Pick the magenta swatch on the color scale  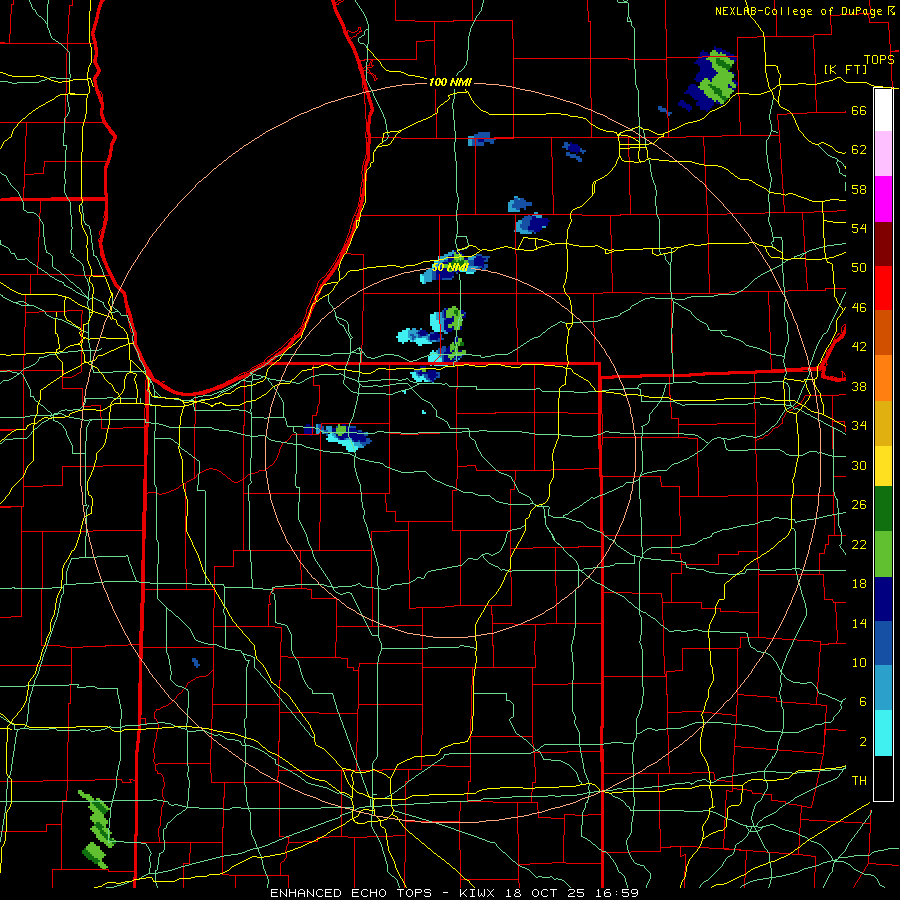click(x=883, y=199)
